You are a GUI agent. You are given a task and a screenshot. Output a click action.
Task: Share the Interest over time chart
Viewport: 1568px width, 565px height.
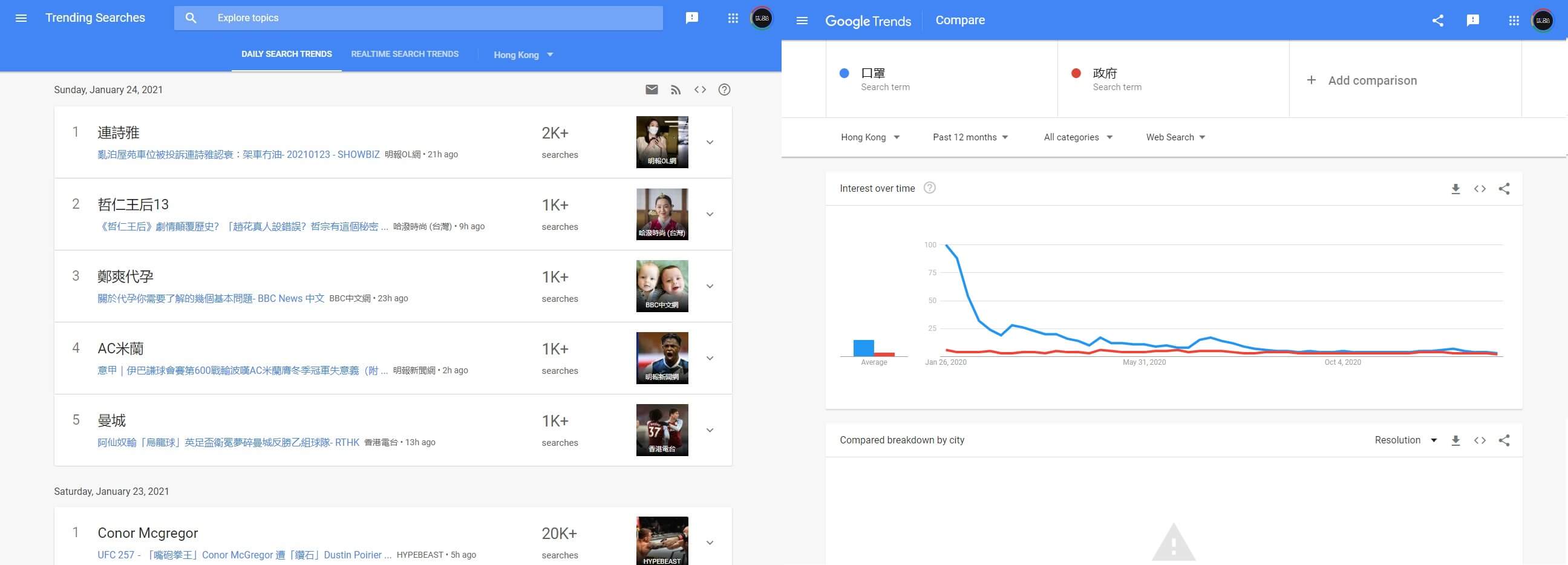(1504, 189)
